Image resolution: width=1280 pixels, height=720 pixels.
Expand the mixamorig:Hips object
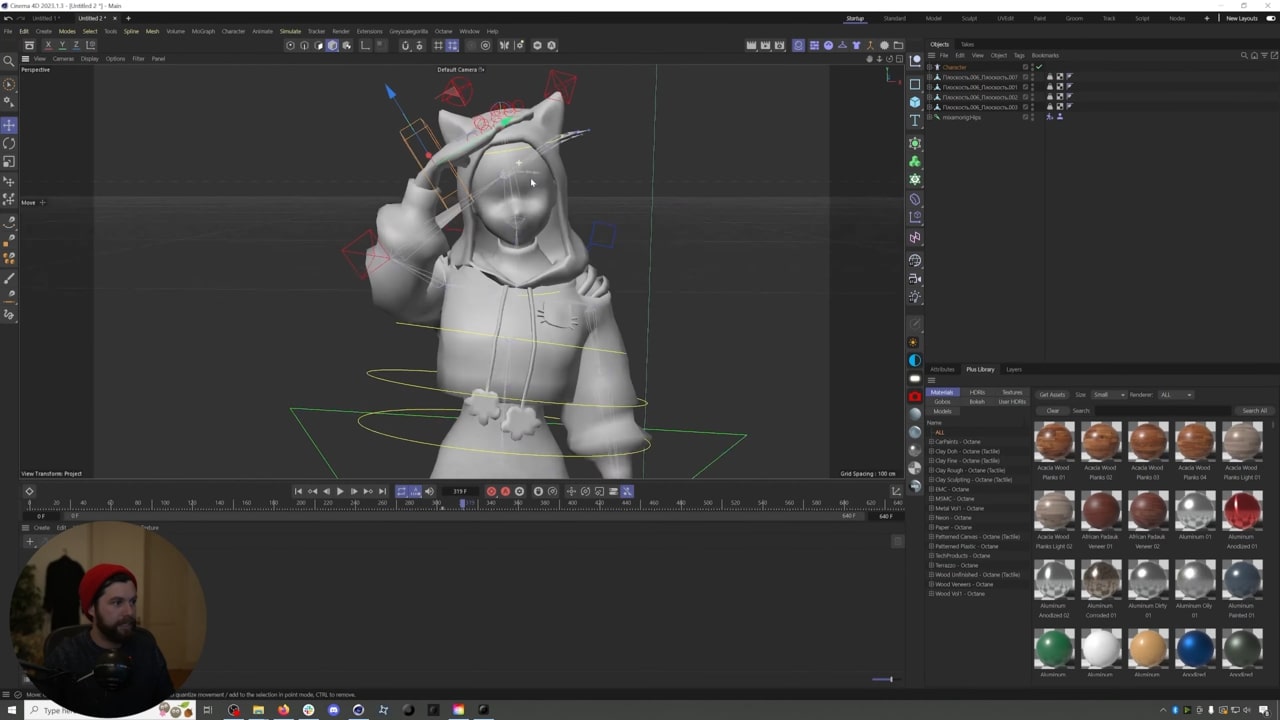pos(930,117)
